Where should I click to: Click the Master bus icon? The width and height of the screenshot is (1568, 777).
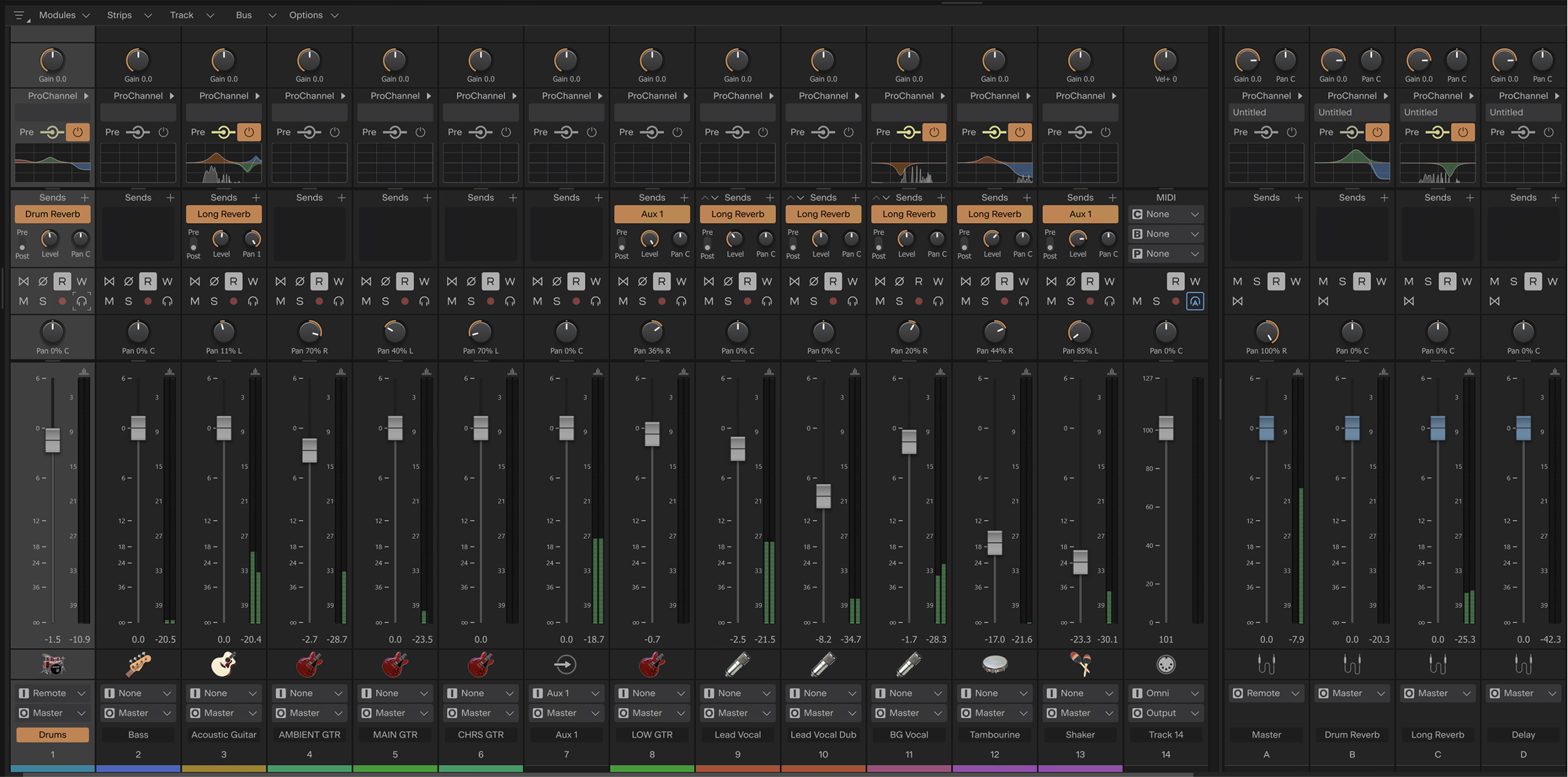(x=1266, y=665)
